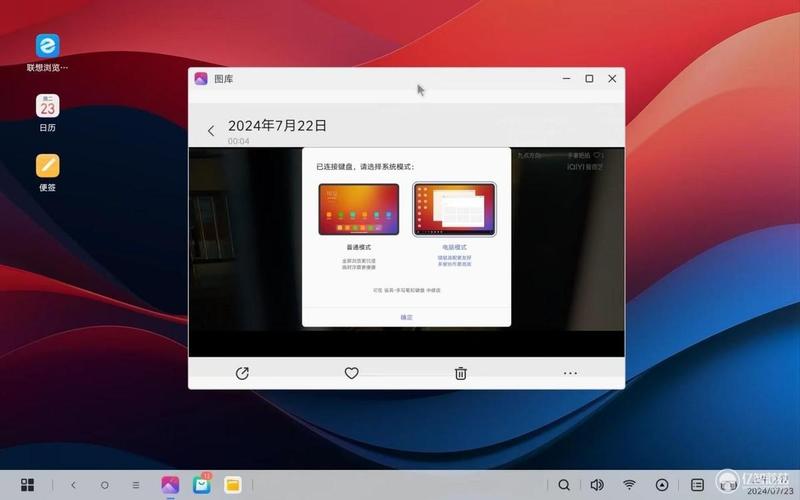
Task: Click the video preview in the gallery
Action: point(407,252)
